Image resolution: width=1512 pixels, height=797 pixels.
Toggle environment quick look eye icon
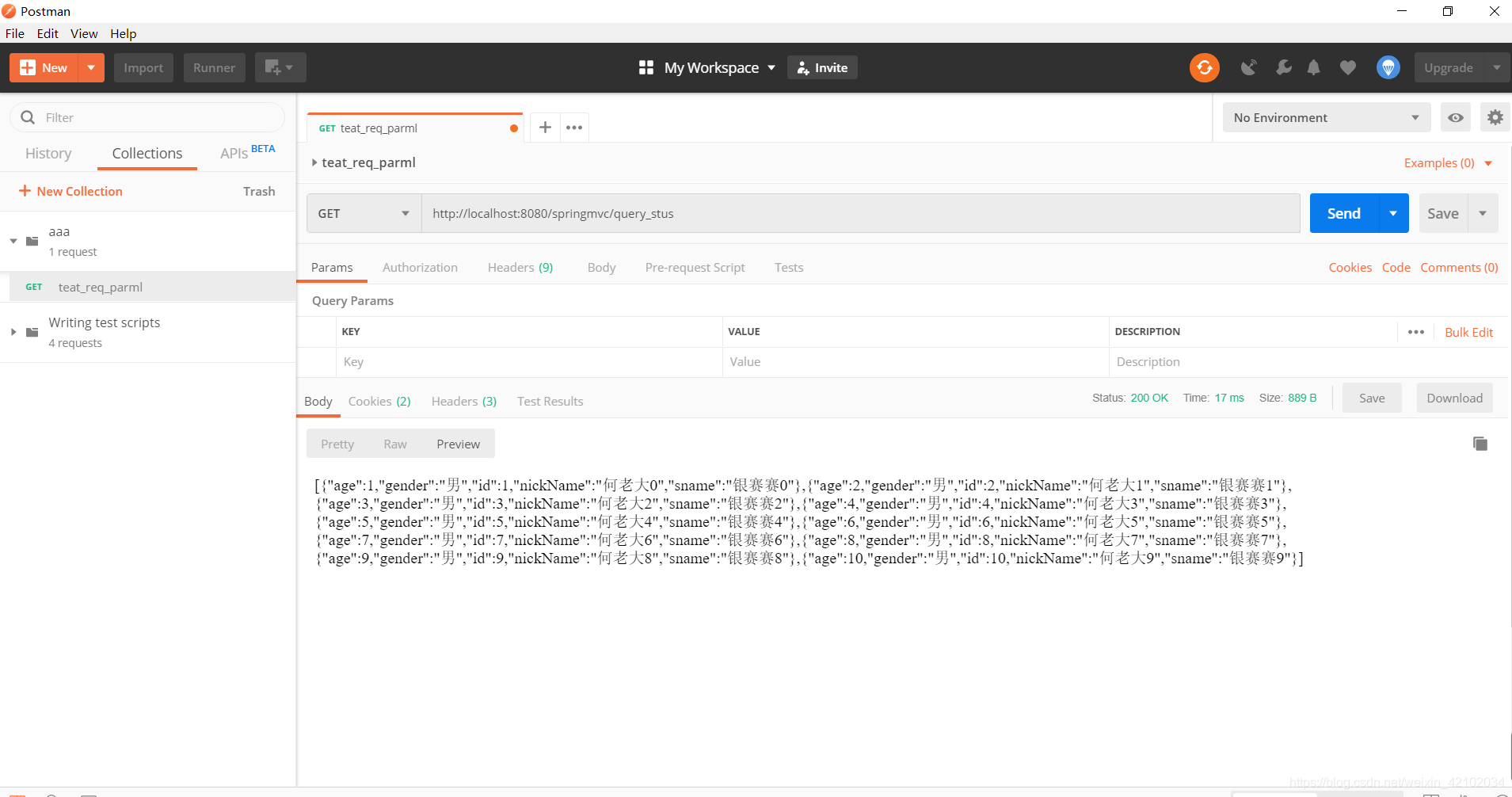pyautogui.click(x=1456, y=117)
